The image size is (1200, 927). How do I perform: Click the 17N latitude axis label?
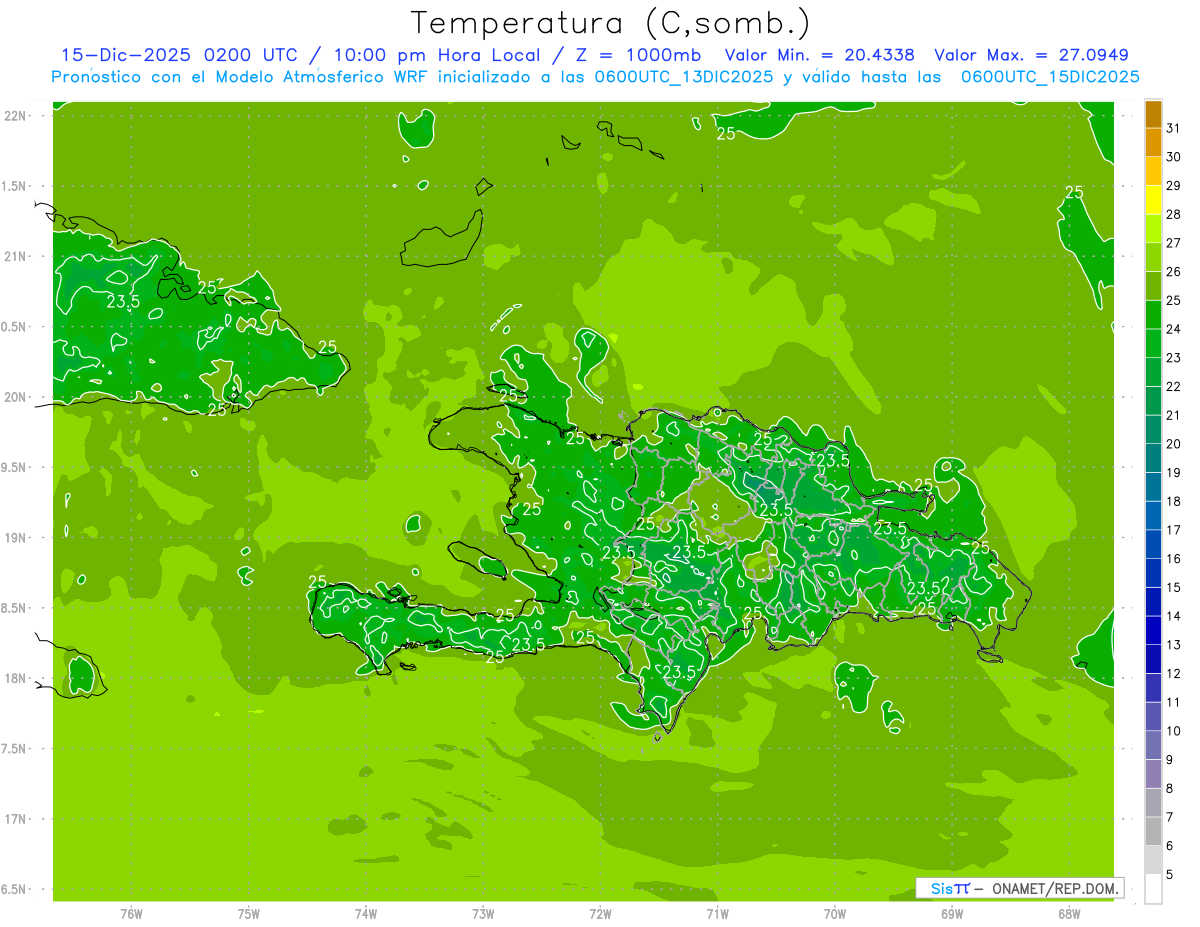tap(16, 819)
